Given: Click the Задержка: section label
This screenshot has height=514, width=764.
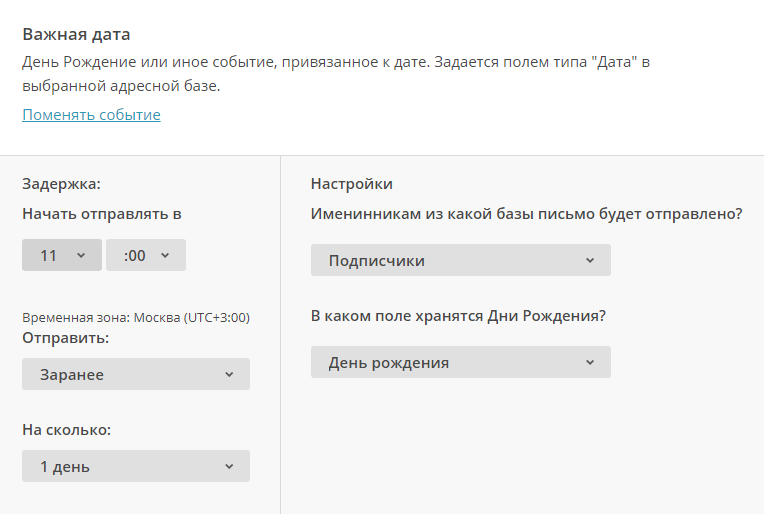Looking at the screenshot, I should point(61,184).
